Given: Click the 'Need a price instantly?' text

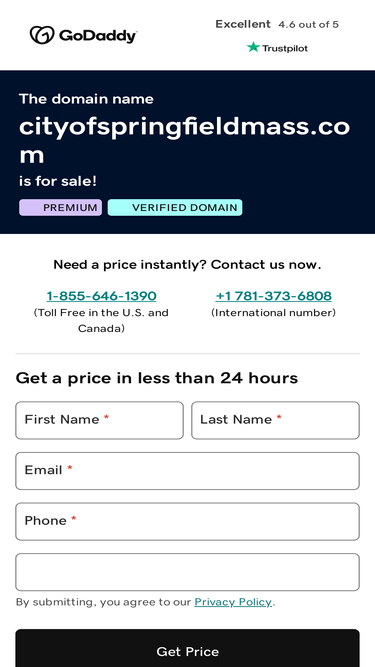Looking at the screenshot, I should tap(130, 265).
